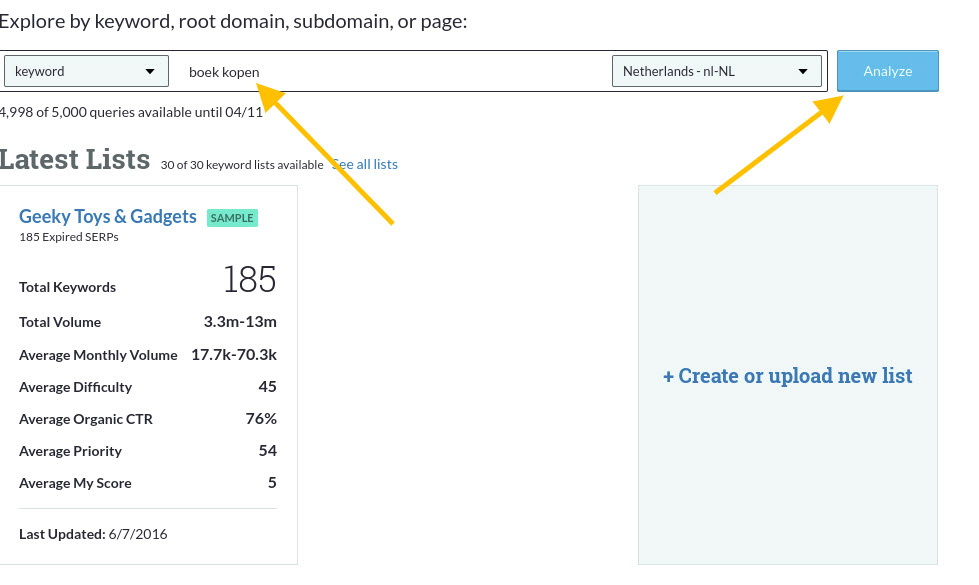This screenshot has width=979, height=585.
Task: Click the Average Monthly Volume value 17.7k-70.3k
Action: 234,355
